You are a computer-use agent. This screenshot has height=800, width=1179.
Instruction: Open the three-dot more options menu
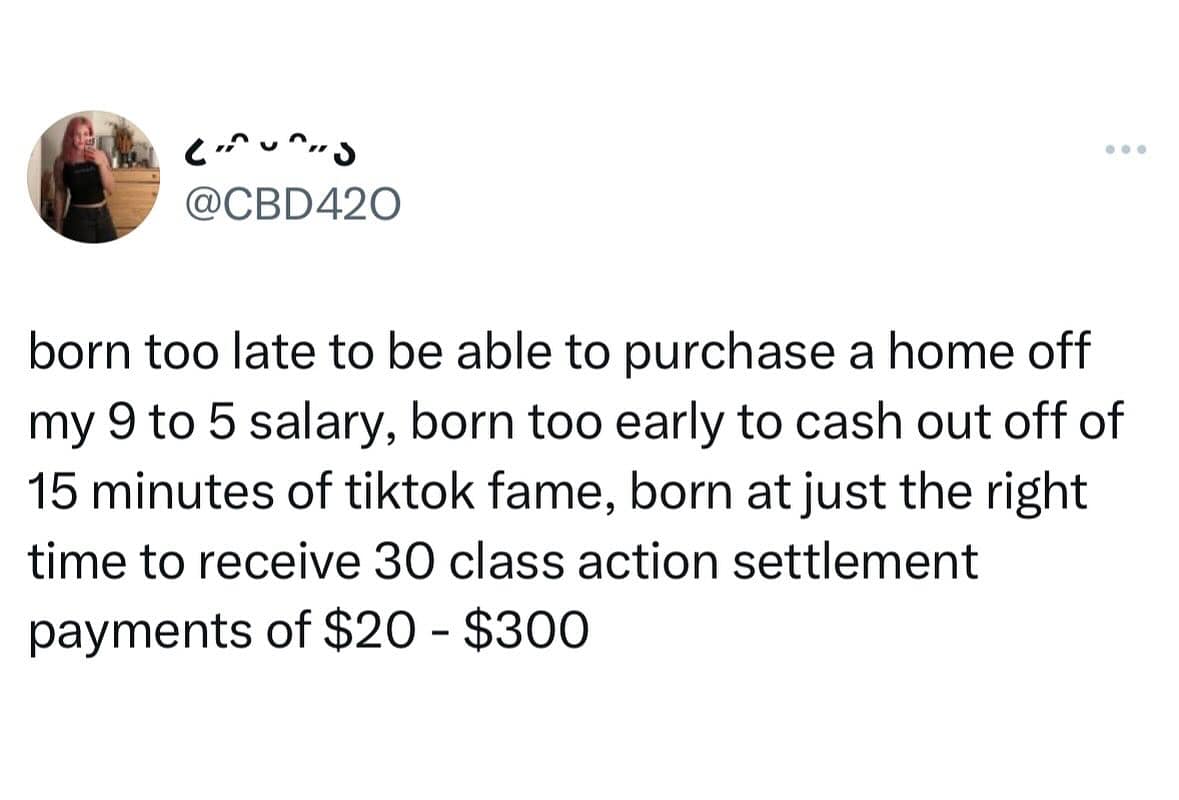pyautogui.click(x=1128, y=151)
